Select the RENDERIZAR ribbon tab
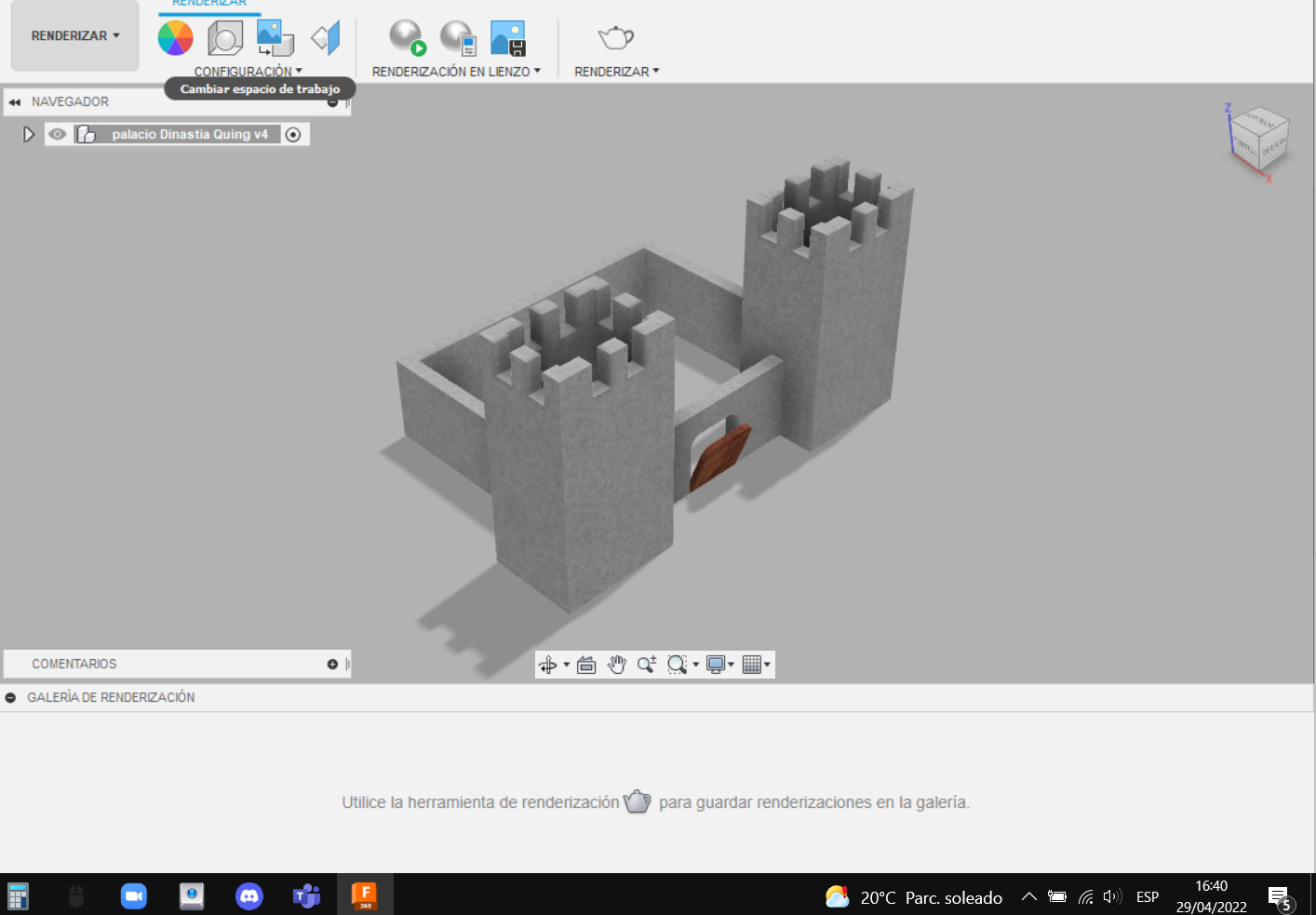The image size is (1316, 915). point(209,5)
